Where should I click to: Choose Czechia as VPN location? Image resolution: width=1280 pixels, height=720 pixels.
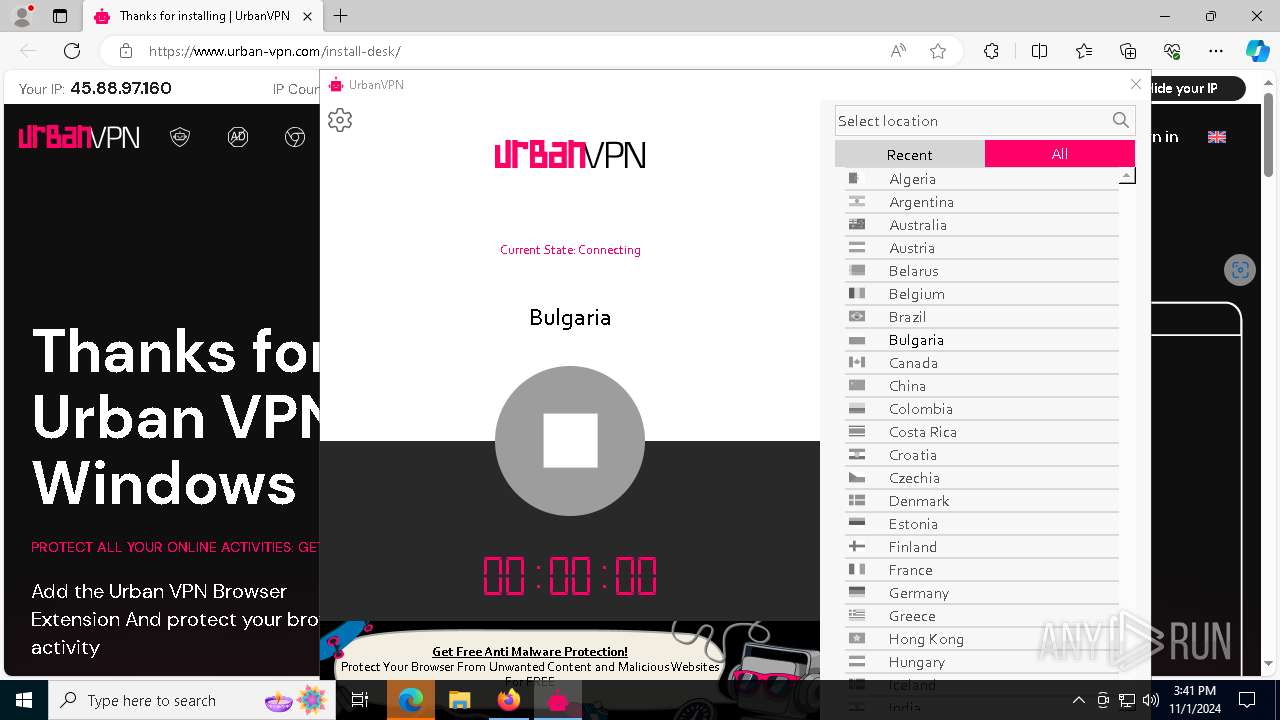coord(982,478)
